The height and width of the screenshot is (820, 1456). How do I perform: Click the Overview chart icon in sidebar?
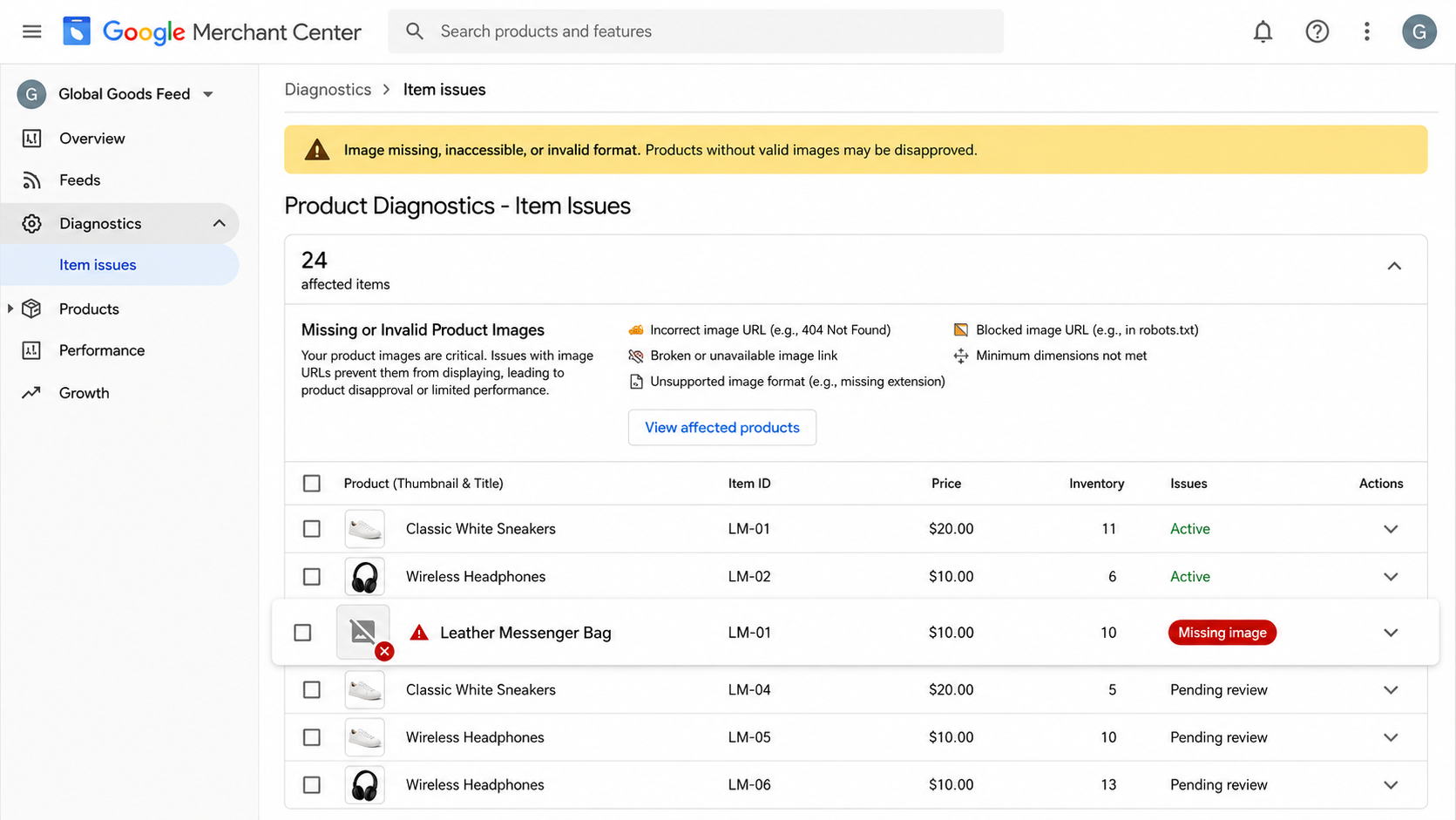click(31, 139)
